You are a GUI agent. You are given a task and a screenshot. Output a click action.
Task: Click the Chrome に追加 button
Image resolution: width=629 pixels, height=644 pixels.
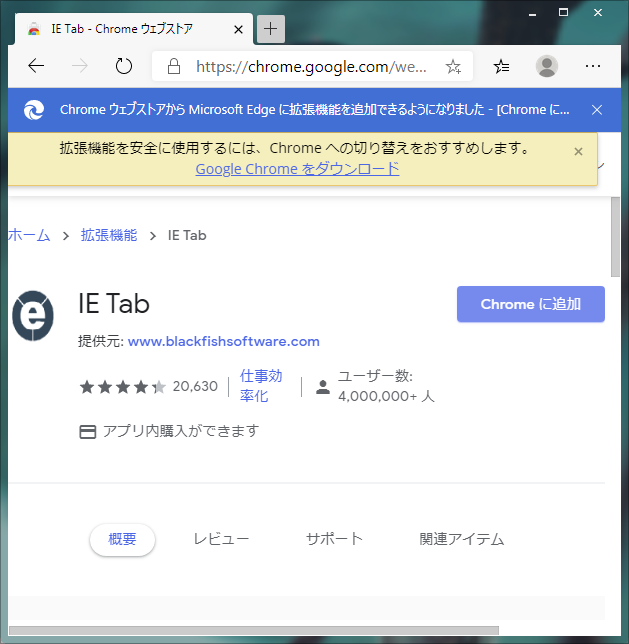(530, 304)
